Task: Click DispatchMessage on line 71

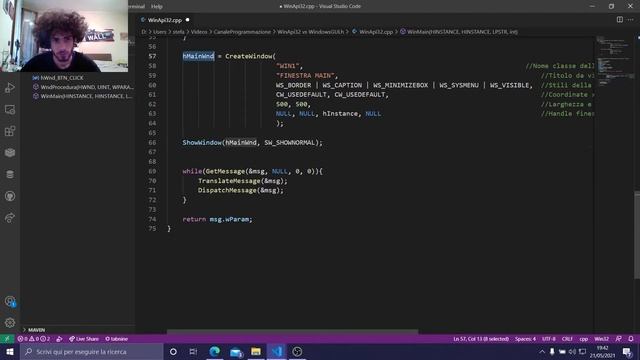Action: tap(227, 190)
